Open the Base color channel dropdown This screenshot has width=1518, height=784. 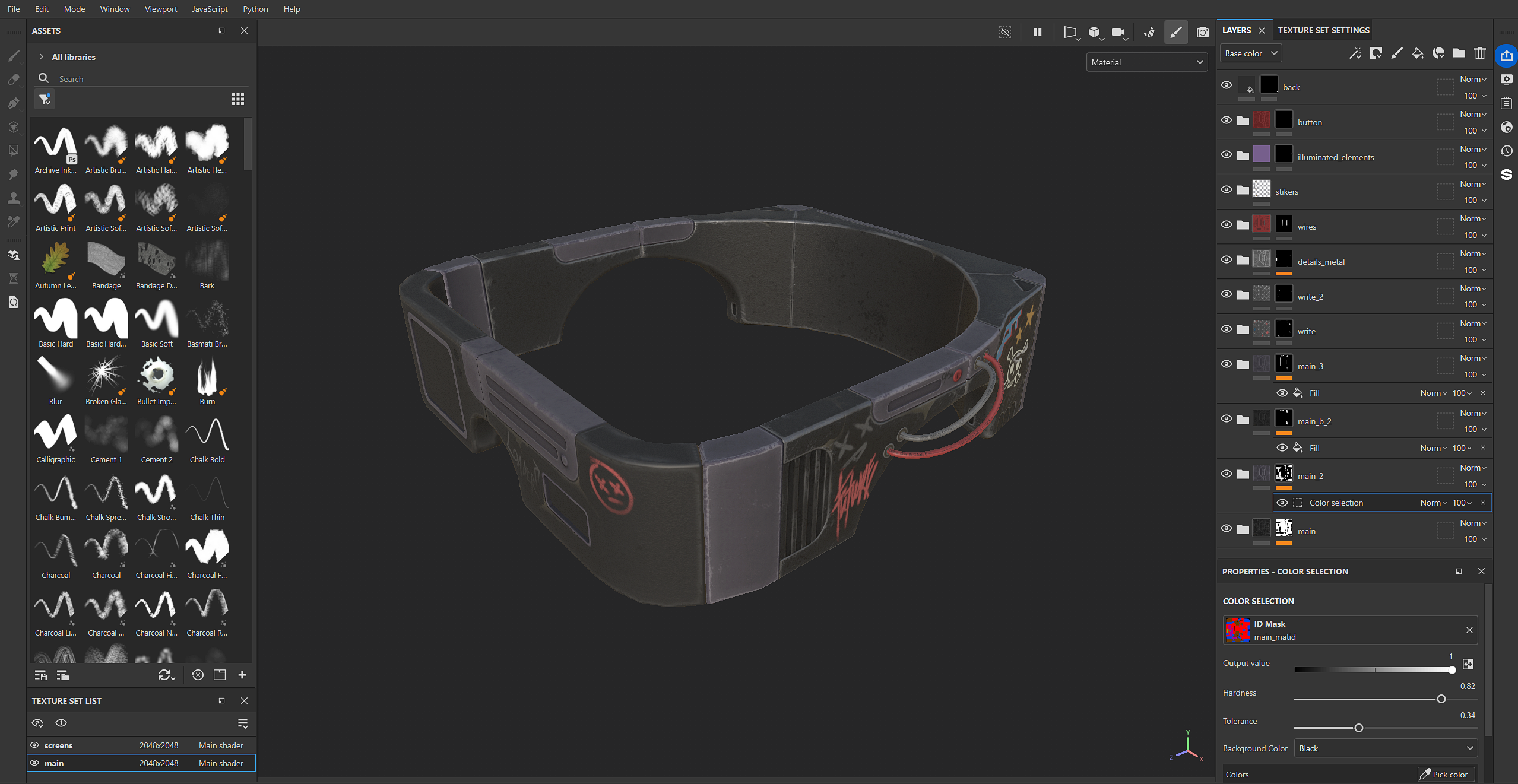point(1250,53)
